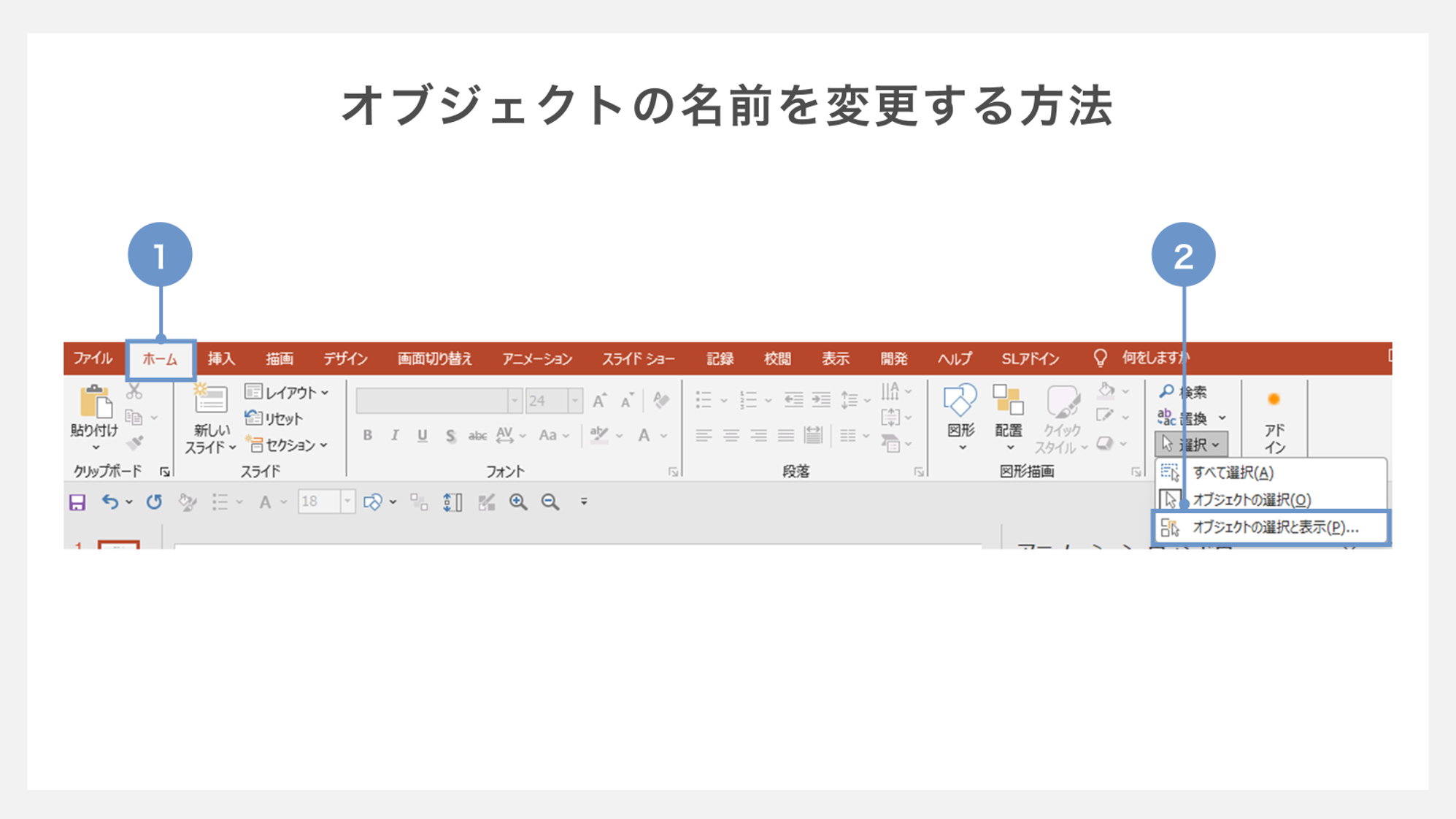Click the line spacing icon
Image resolution: width=1456 pixels, height=819 pixels.
click(849, 399)
